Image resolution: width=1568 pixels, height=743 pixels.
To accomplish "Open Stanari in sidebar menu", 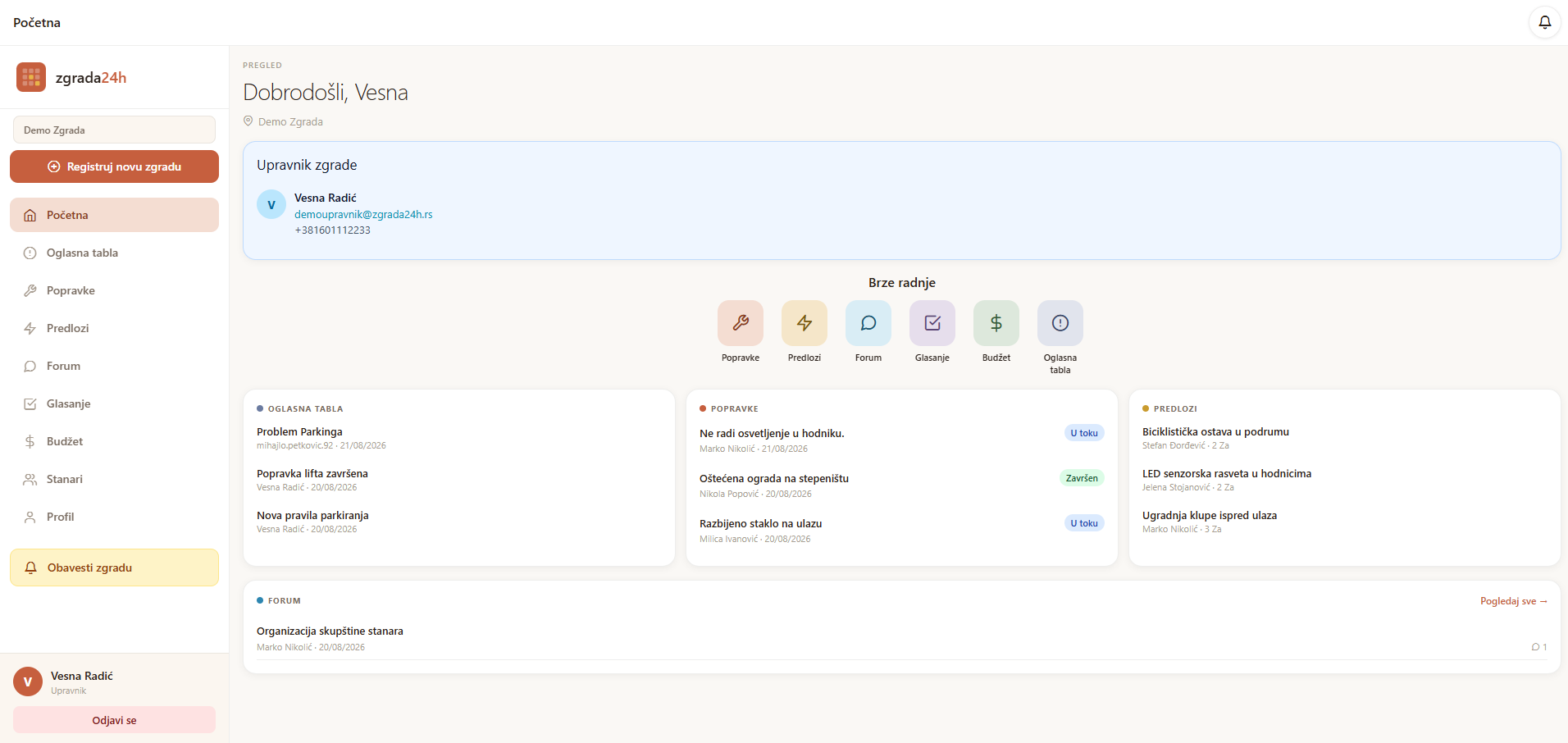I will point(114,479).
